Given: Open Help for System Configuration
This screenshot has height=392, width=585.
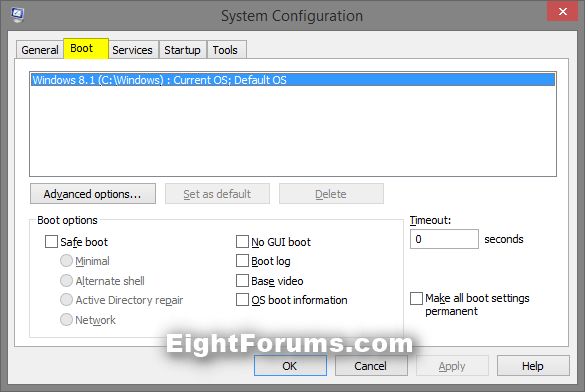Looking at the screenshot, I should tap(533, 366).
